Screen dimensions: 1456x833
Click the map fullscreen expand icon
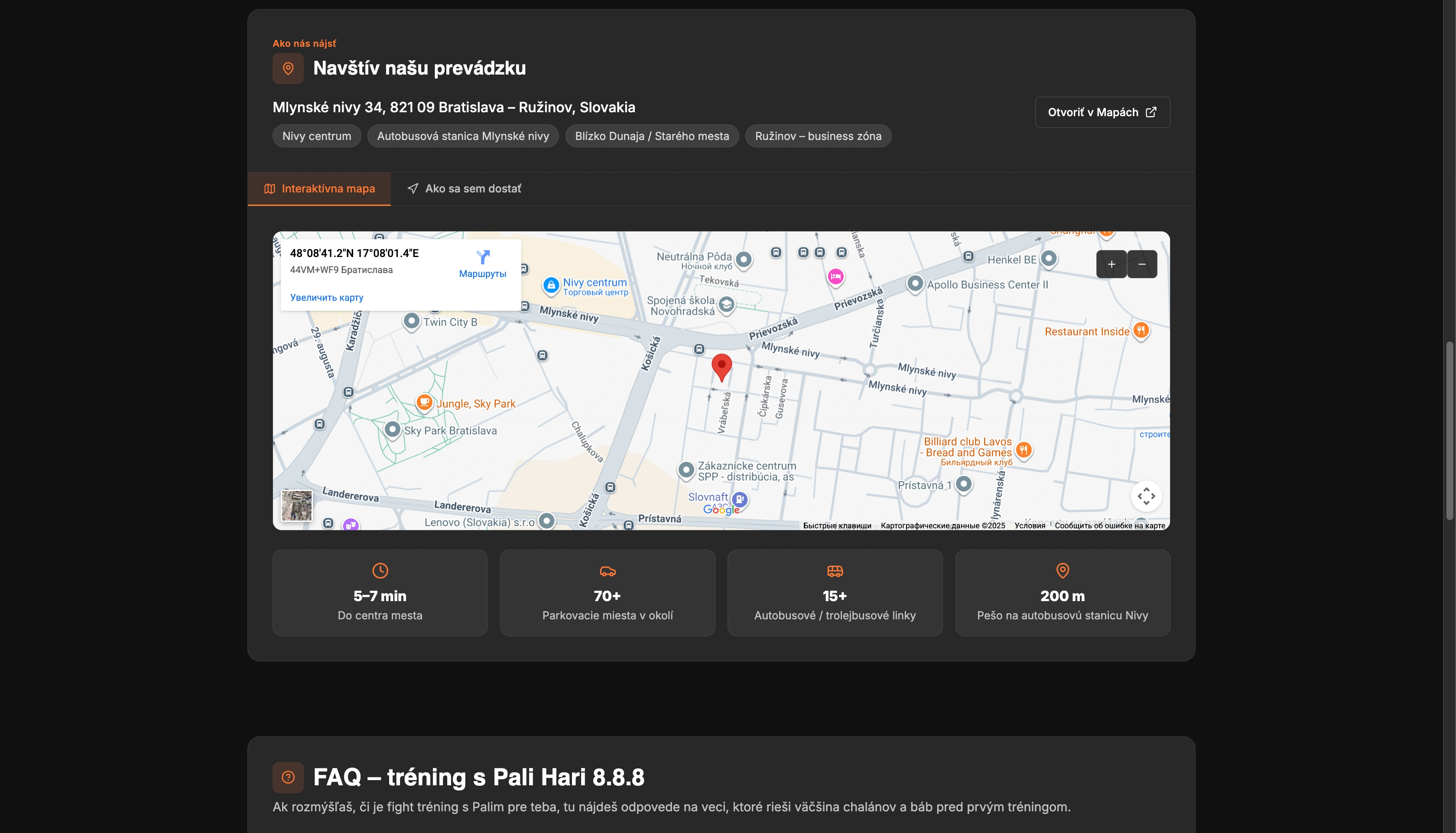1146,496
